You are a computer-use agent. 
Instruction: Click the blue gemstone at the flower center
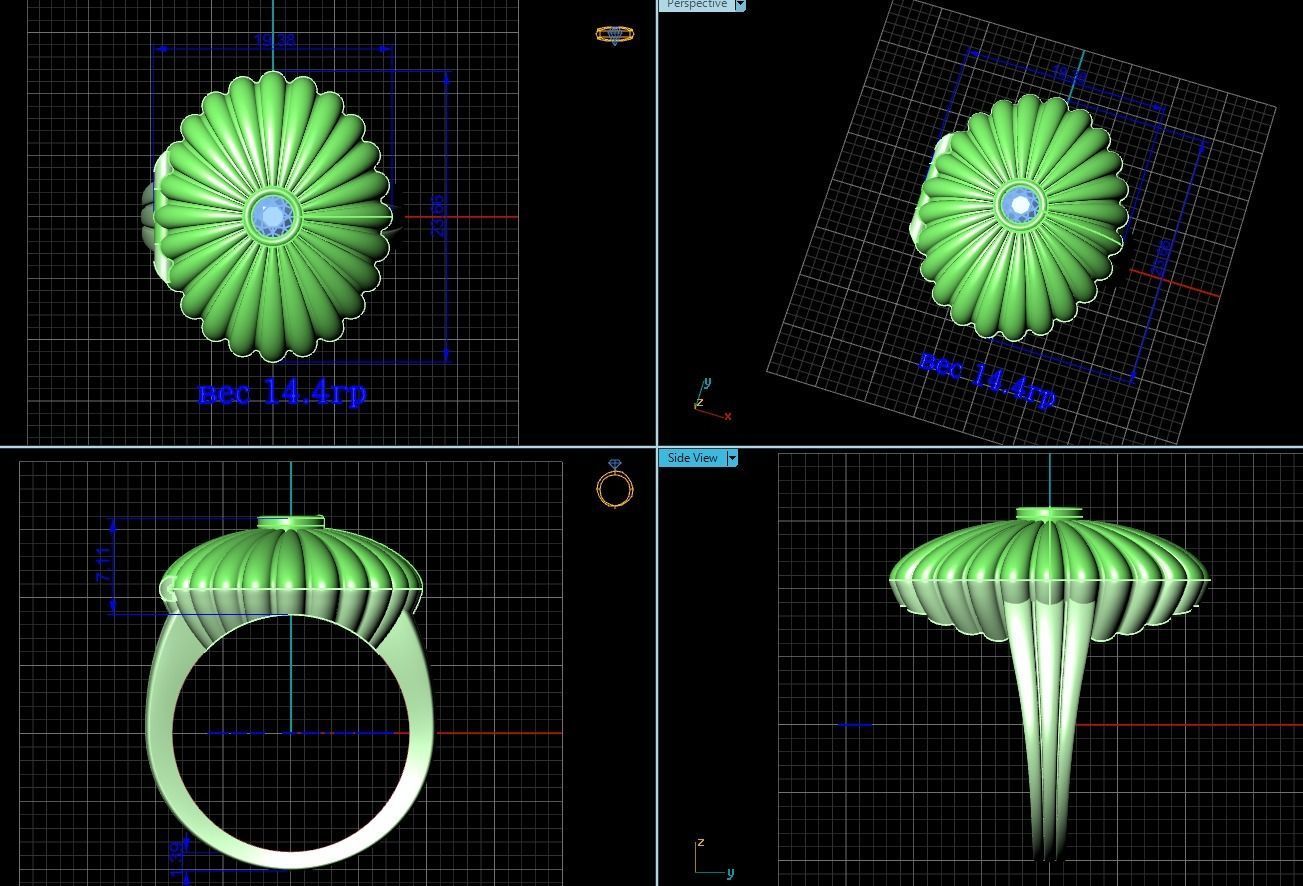(x=272, y=216)
